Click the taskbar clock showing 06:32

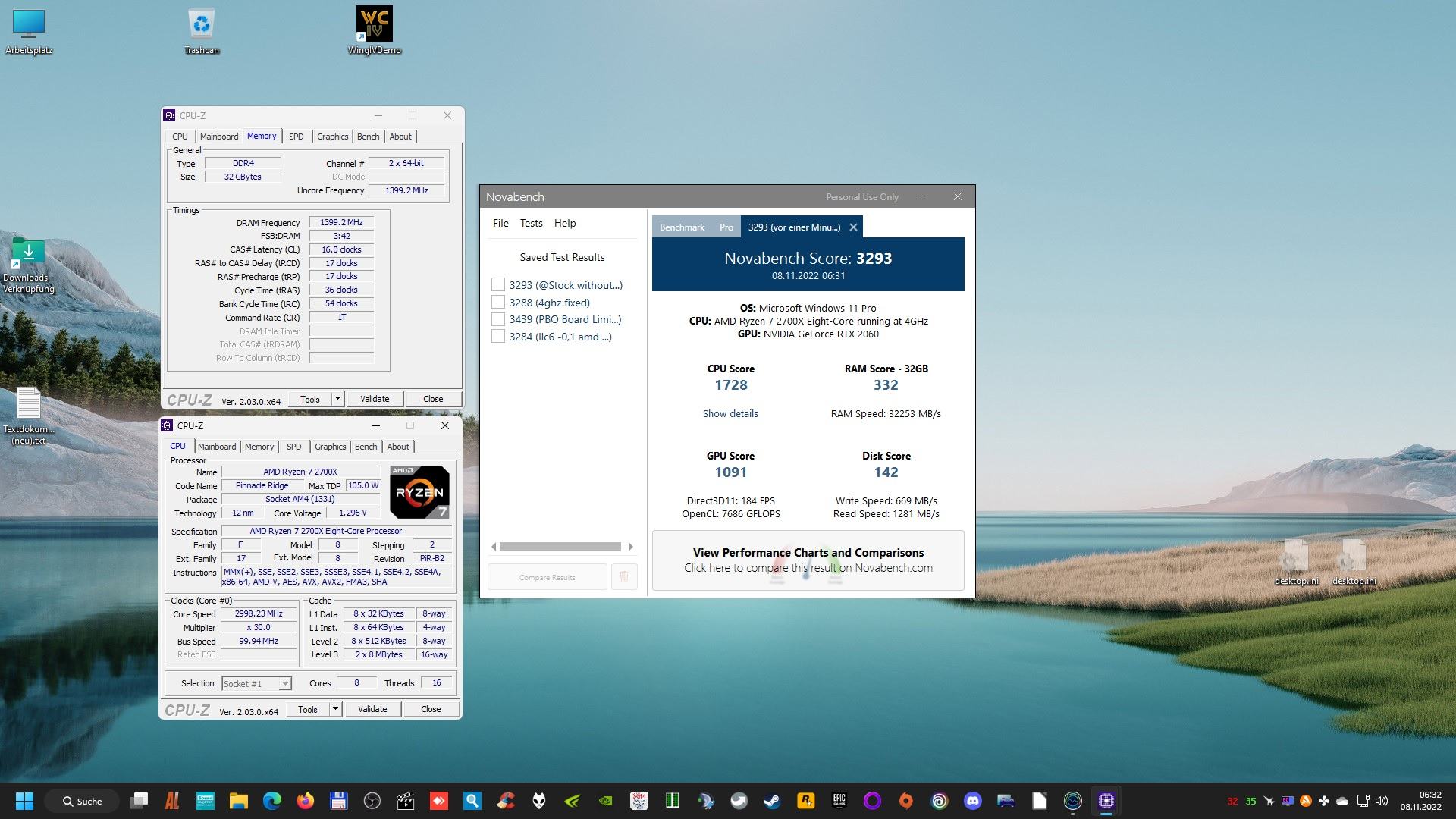click(x=1421, y=801)
